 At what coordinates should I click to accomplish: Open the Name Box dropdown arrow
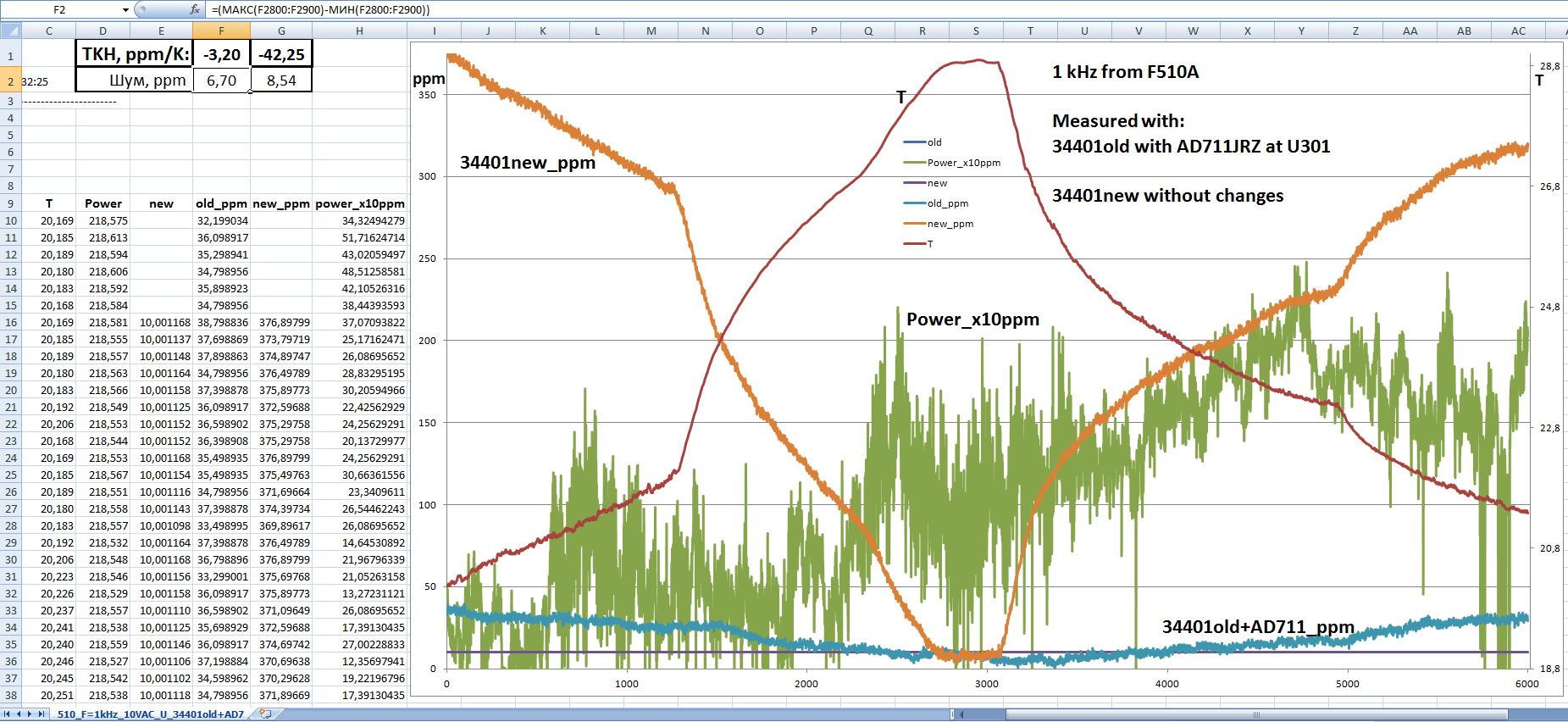tap(125, 9)
